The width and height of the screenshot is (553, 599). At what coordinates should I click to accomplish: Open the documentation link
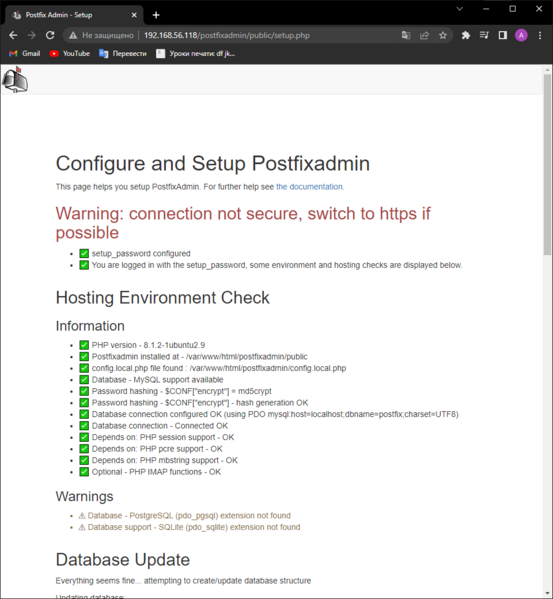(x=309, y=187)
